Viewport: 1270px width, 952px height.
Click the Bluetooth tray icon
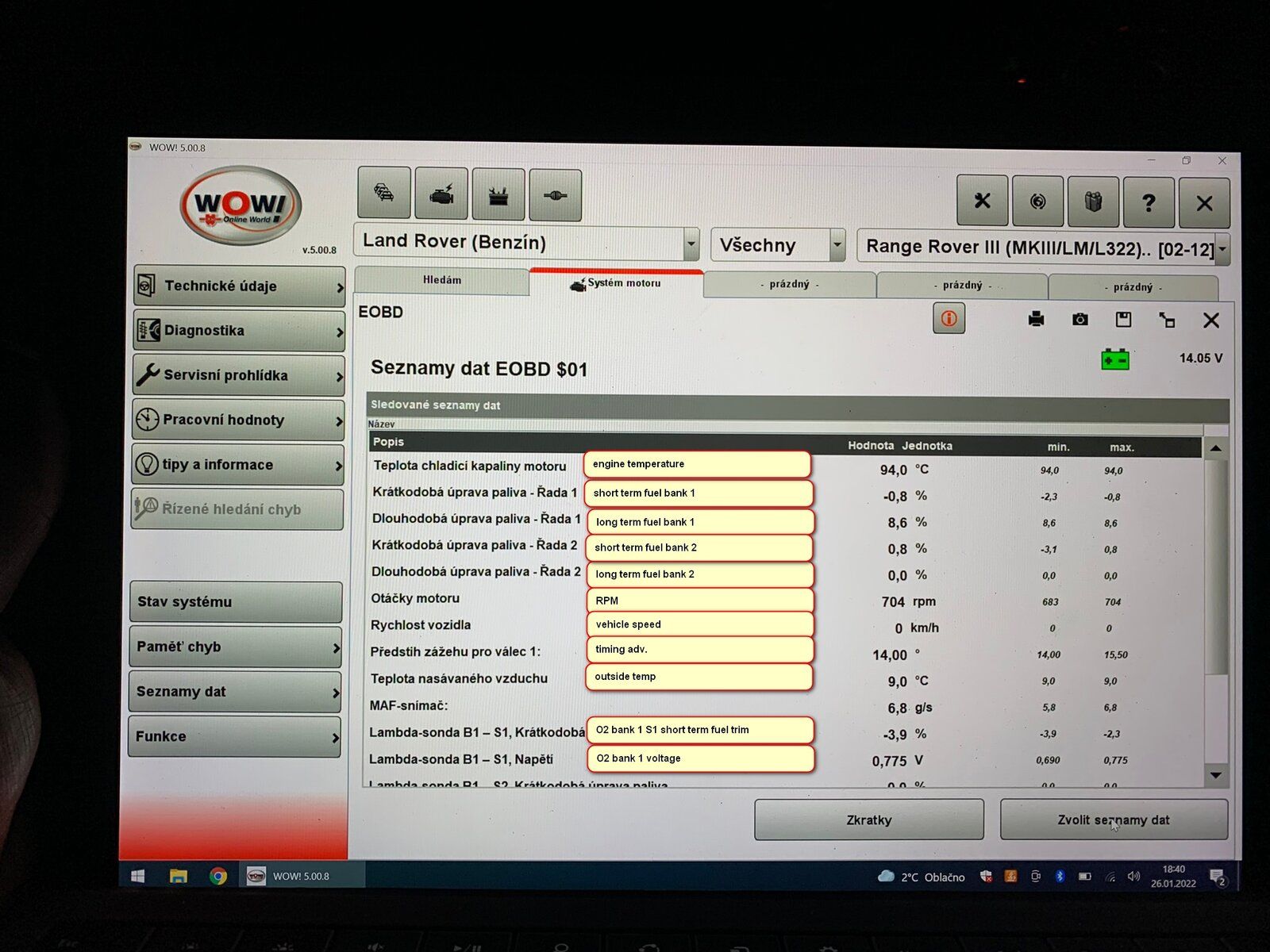click(x=1059, y=877)
